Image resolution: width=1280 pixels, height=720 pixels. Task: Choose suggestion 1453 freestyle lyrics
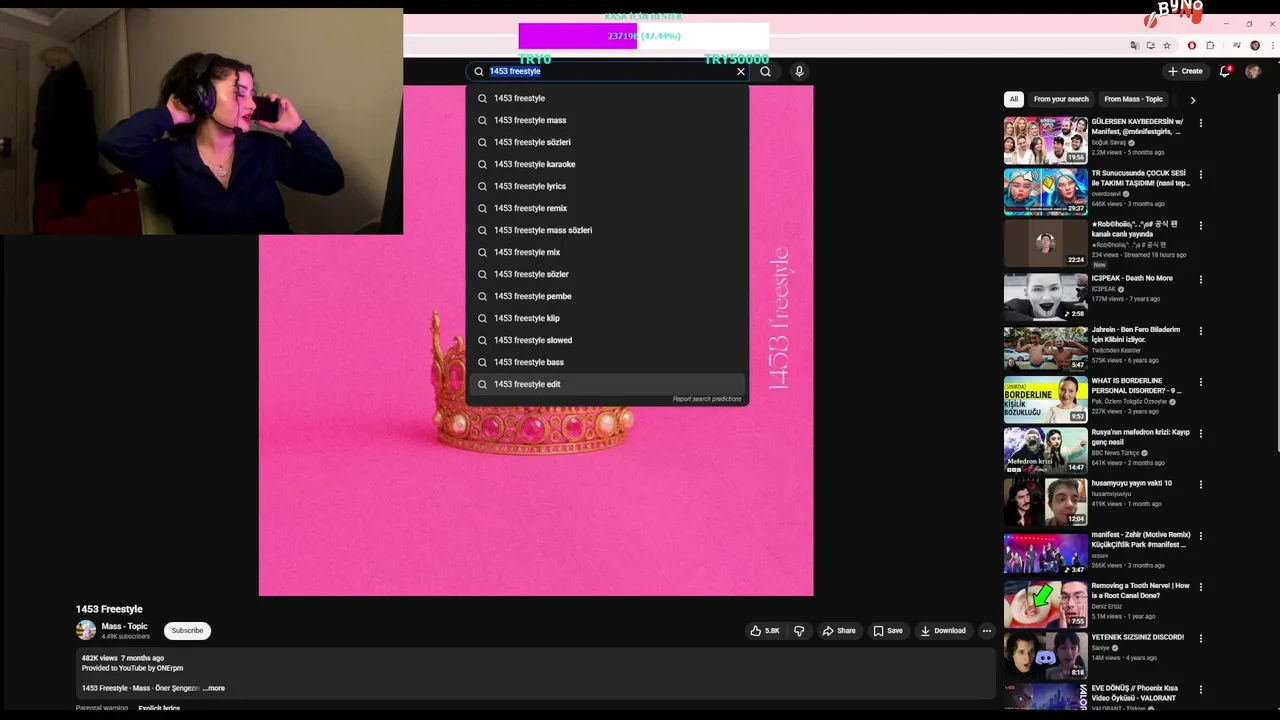(x=607, y=186)
